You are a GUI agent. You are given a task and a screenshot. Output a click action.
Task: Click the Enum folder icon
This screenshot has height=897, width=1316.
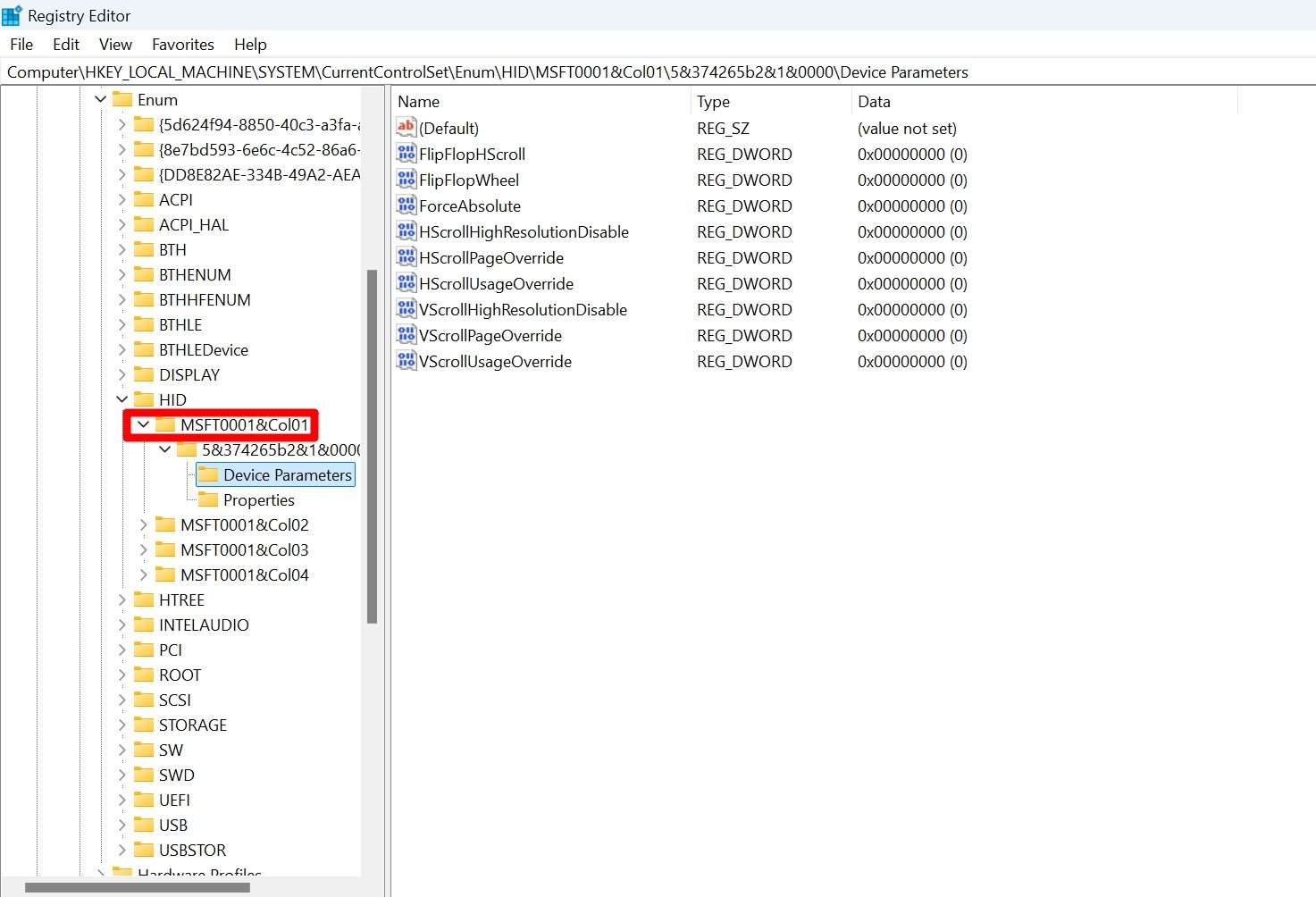122,99
